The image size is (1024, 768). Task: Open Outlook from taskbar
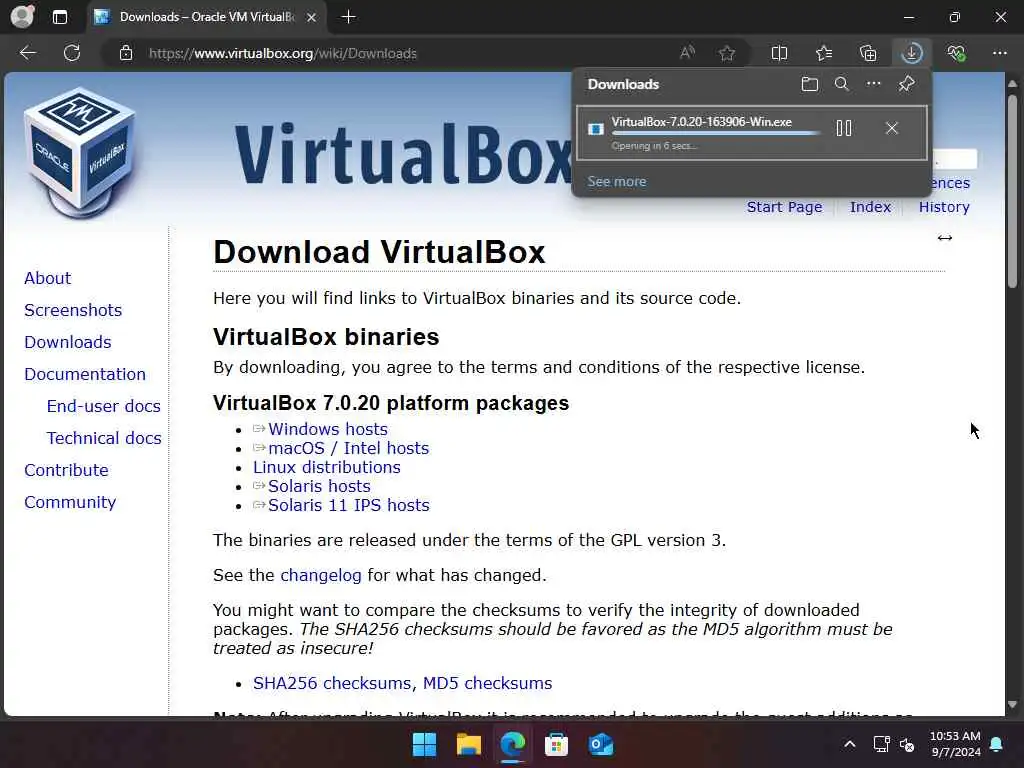point(601,744)
